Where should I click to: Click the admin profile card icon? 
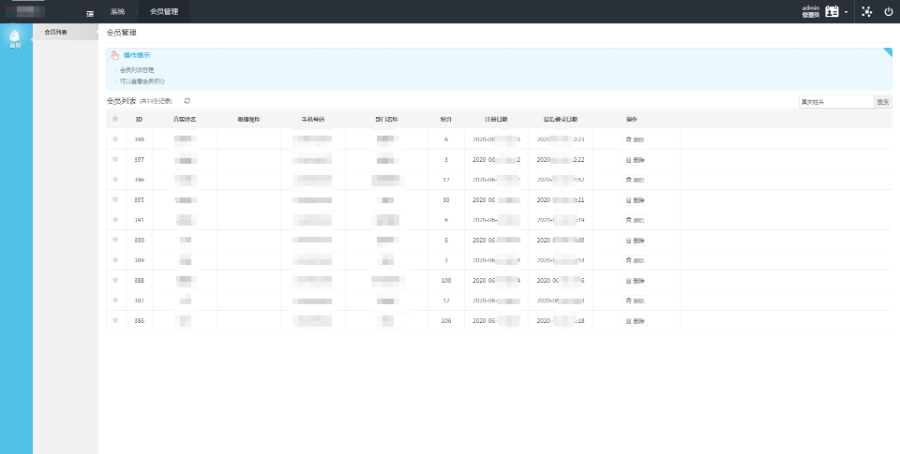pyautogui.click(x=832, y=12)
